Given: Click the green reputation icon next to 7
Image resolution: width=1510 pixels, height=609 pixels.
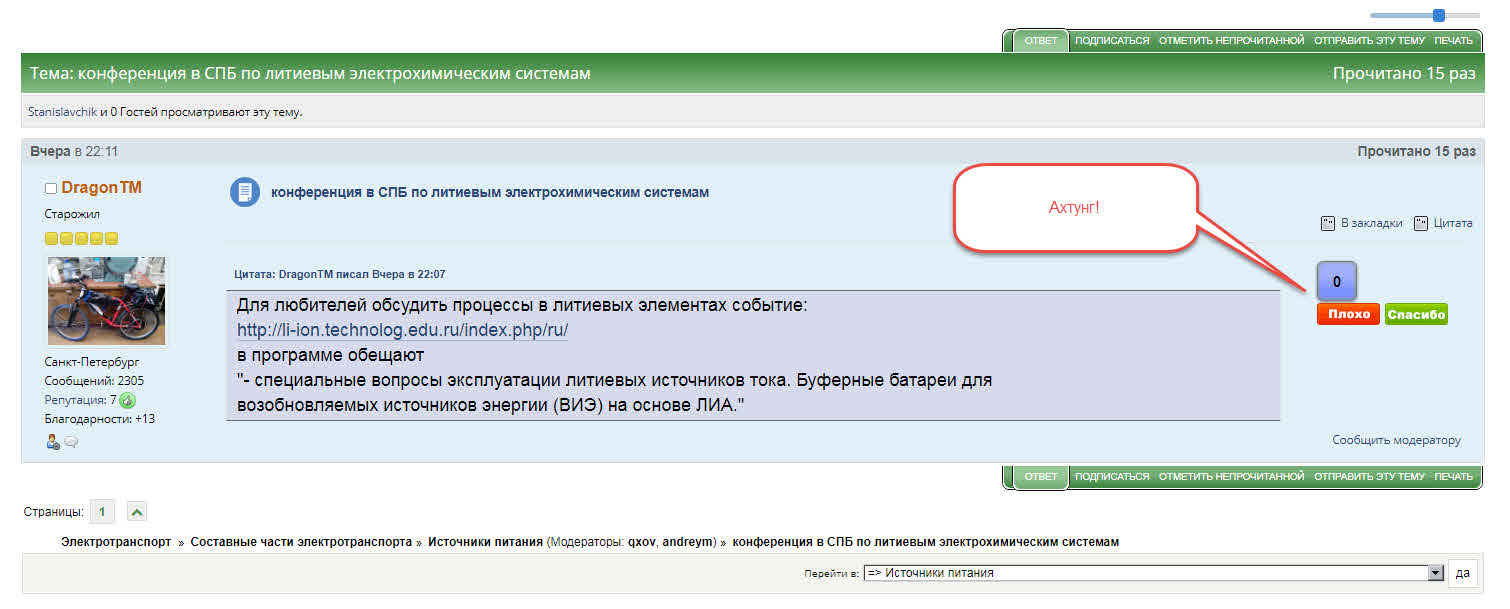Looking at the screenshot, I should click(x=128, y=400).
